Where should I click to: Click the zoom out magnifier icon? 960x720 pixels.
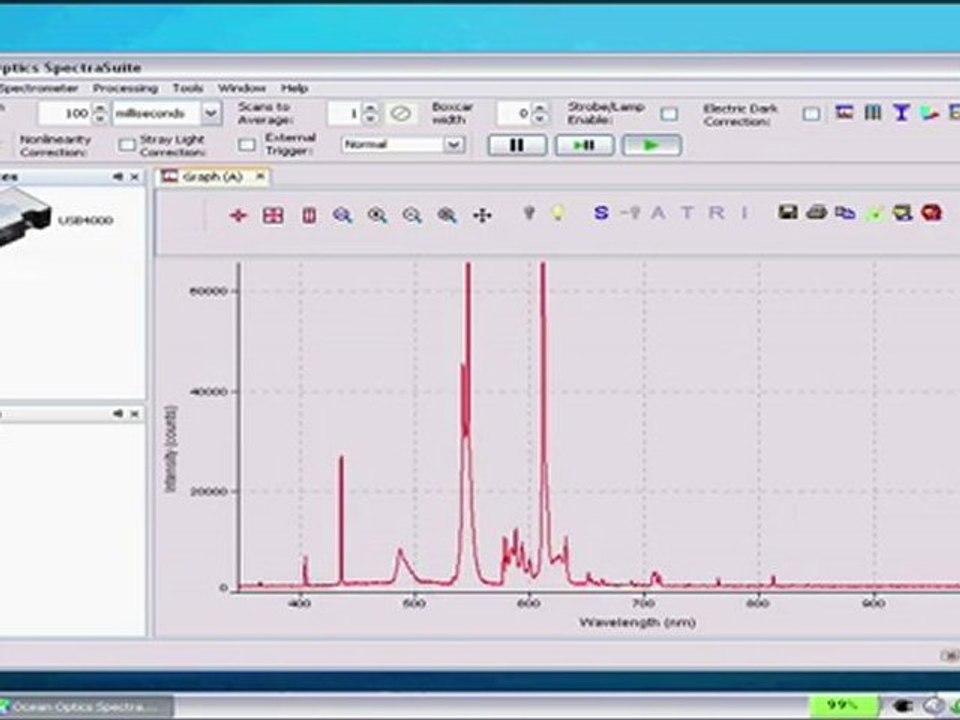[412, 215]
